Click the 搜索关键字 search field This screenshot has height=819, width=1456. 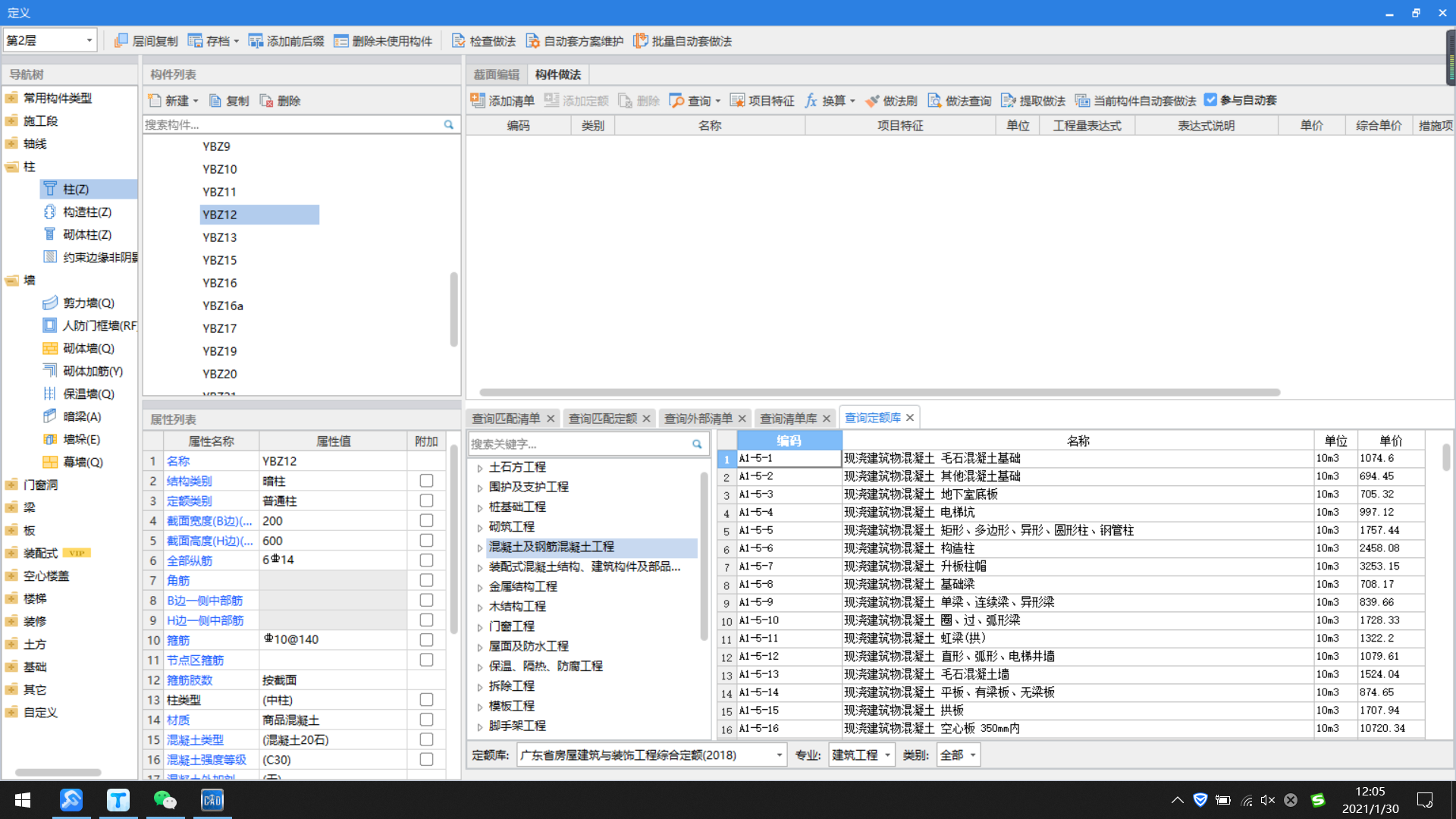[581, 444]
